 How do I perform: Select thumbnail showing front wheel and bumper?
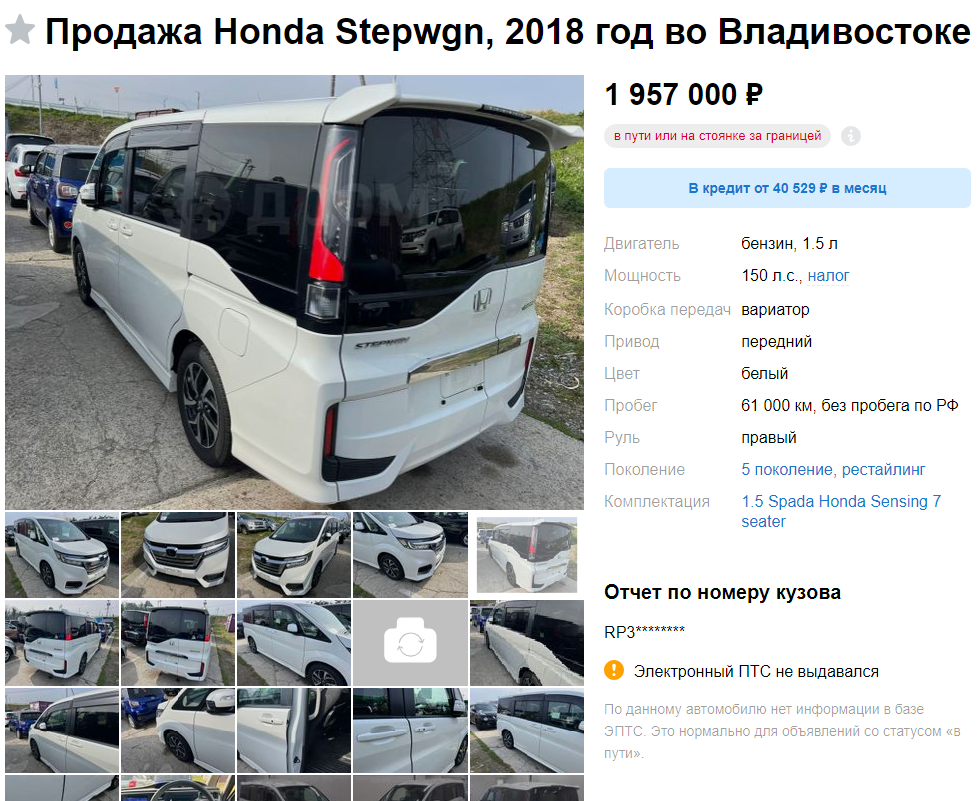pos(410,554)
